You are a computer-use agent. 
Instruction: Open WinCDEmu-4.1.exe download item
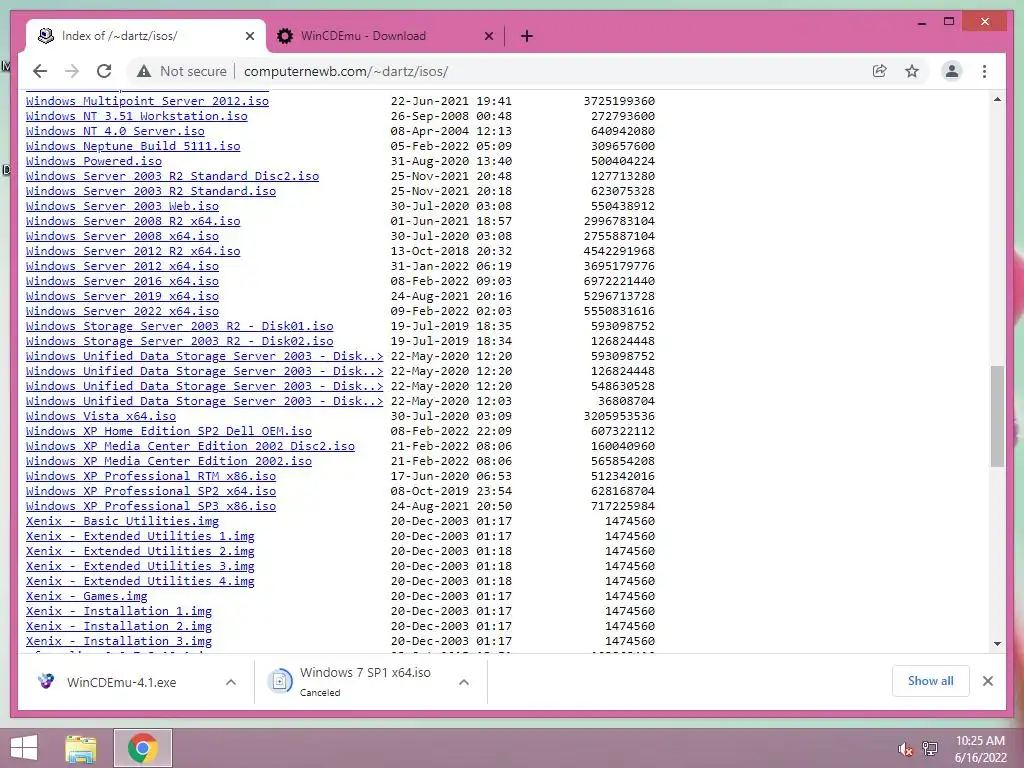(x=121, y=682)
